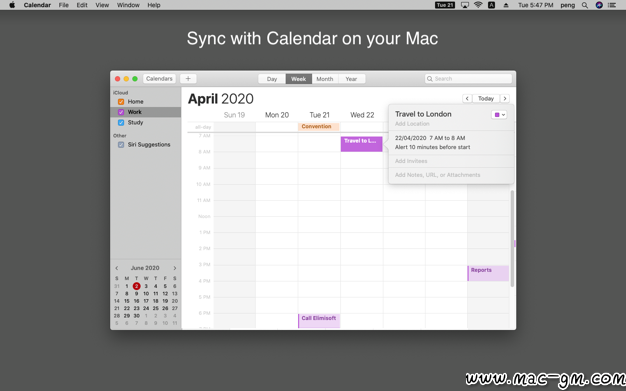The width and height of the screenshot is (626, 391).
Task: Select highlighted day 2 in mini calendar
Action: pos(137,286)
